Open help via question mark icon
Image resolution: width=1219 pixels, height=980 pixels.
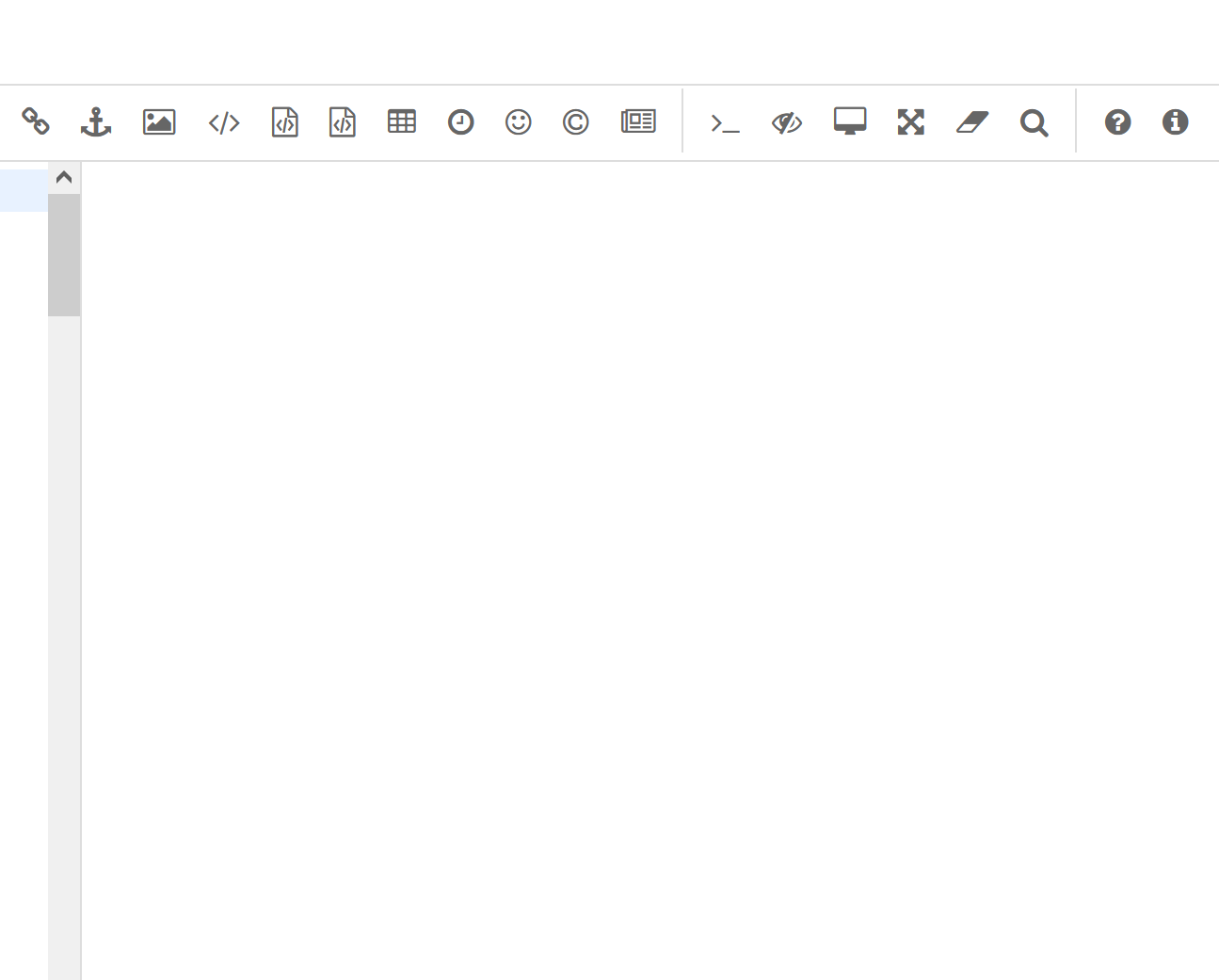click(x=1117, y=121)
